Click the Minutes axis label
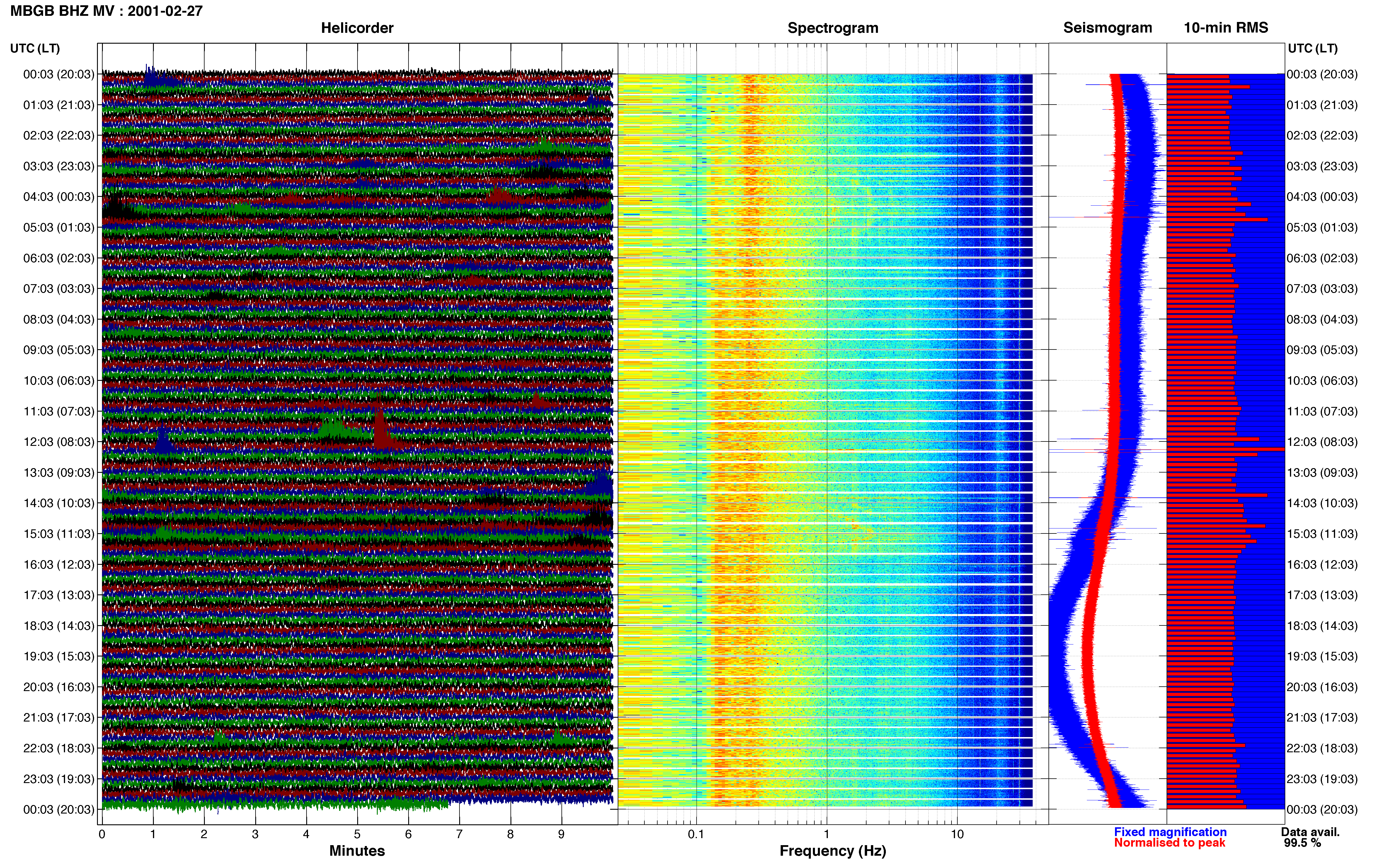This screenshot has height=868, width=1389. pos(357,851)
